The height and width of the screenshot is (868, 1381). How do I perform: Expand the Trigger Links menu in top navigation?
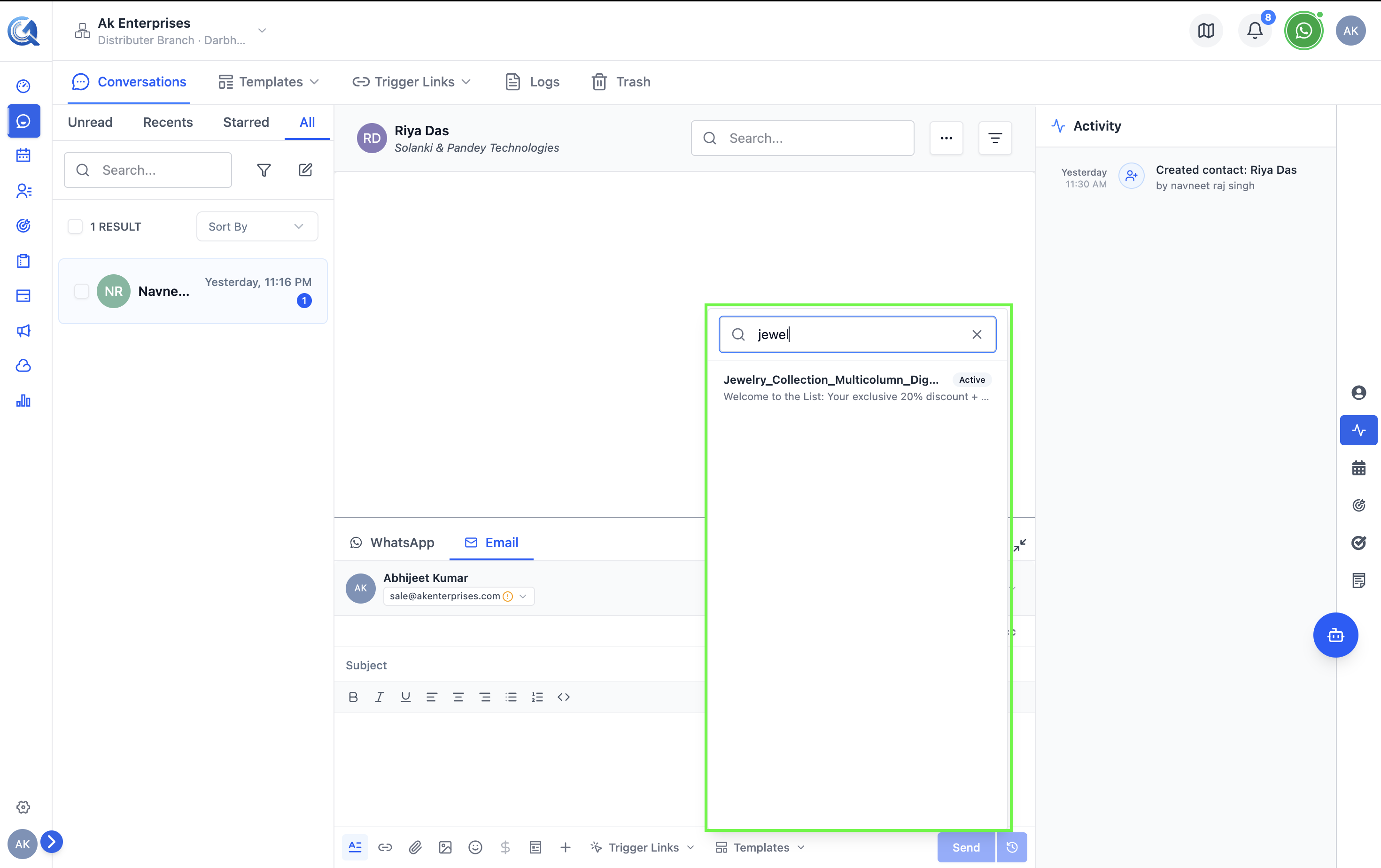[x=412, y=82]
